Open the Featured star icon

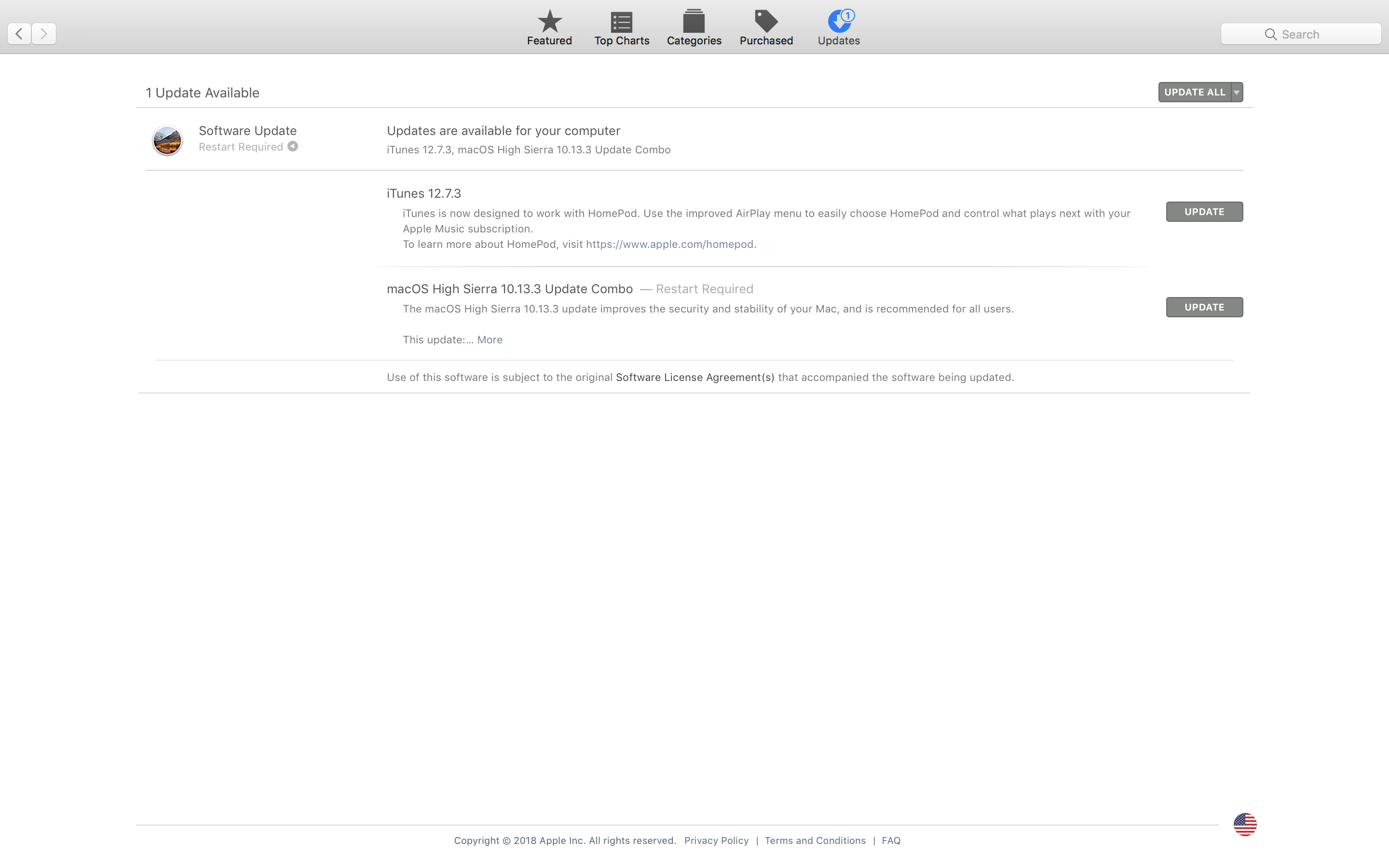[549, 22]
